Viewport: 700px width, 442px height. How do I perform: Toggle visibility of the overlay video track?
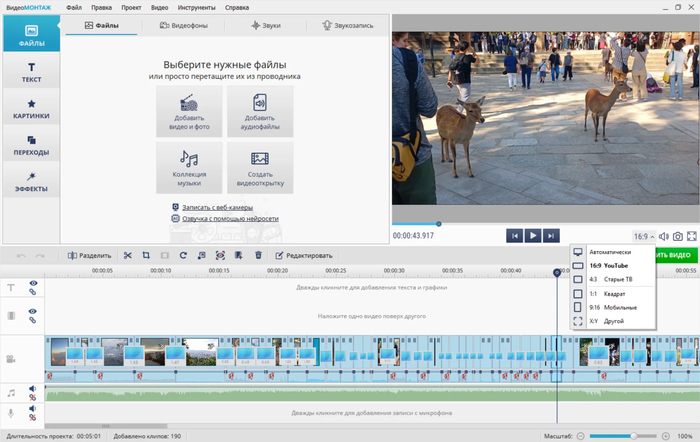[x=33, y=312]
